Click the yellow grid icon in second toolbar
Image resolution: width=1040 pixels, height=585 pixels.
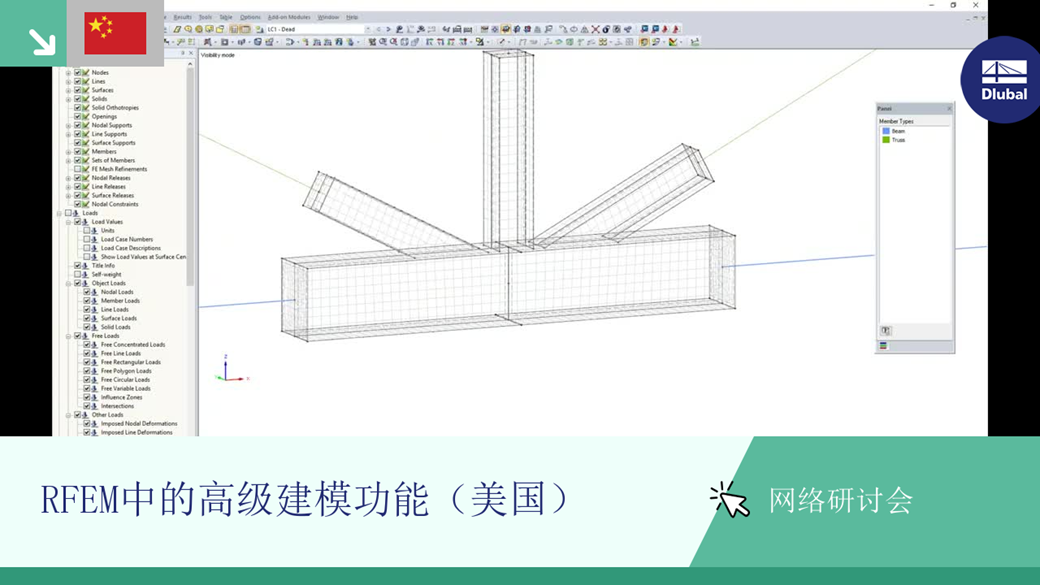click(603, 42)
